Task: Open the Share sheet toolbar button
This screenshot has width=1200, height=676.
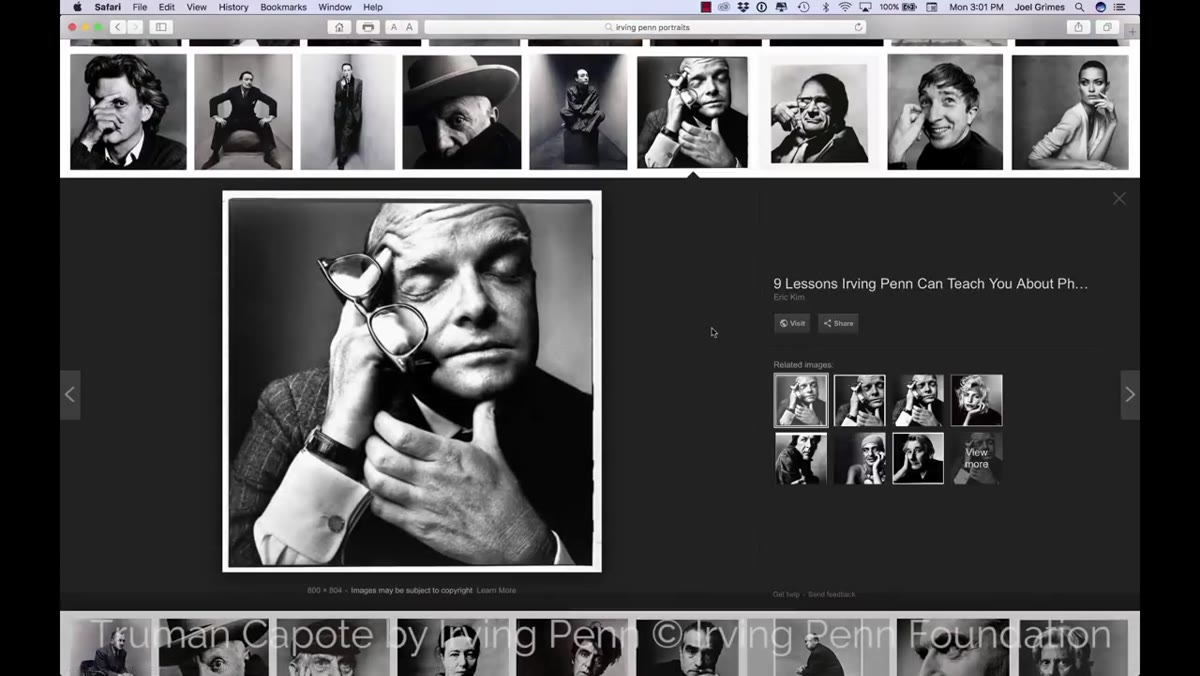Action: [x=1078, y=27]
